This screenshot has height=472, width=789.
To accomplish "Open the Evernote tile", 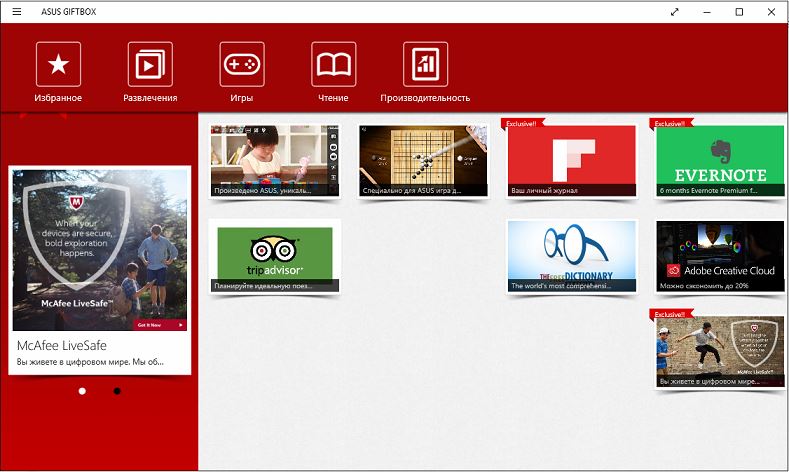I will [x=720, y=161].
